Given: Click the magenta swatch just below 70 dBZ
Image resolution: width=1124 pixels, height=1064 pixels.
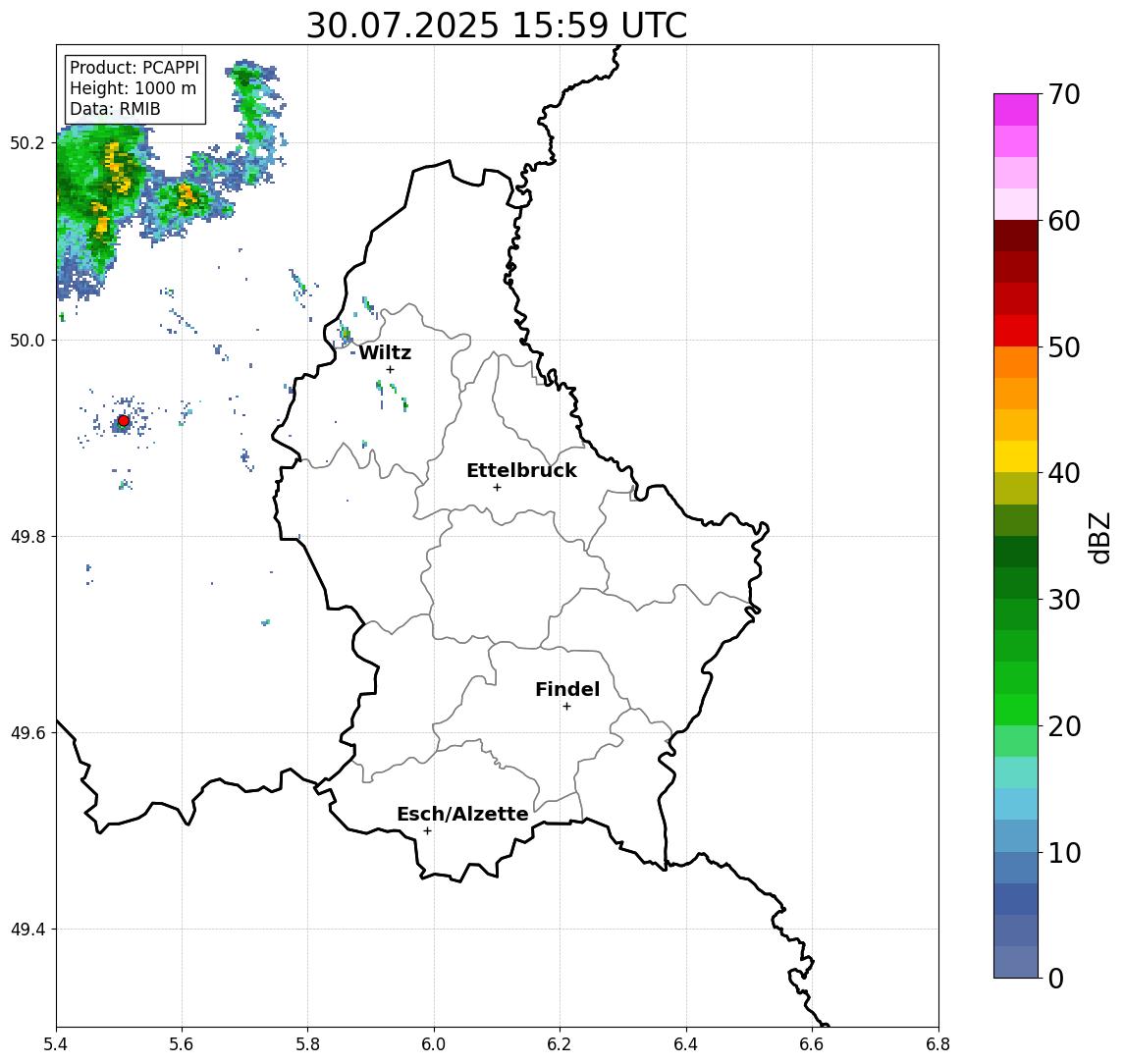Looking at the screenshot, I should click(x=1016, y=110).
